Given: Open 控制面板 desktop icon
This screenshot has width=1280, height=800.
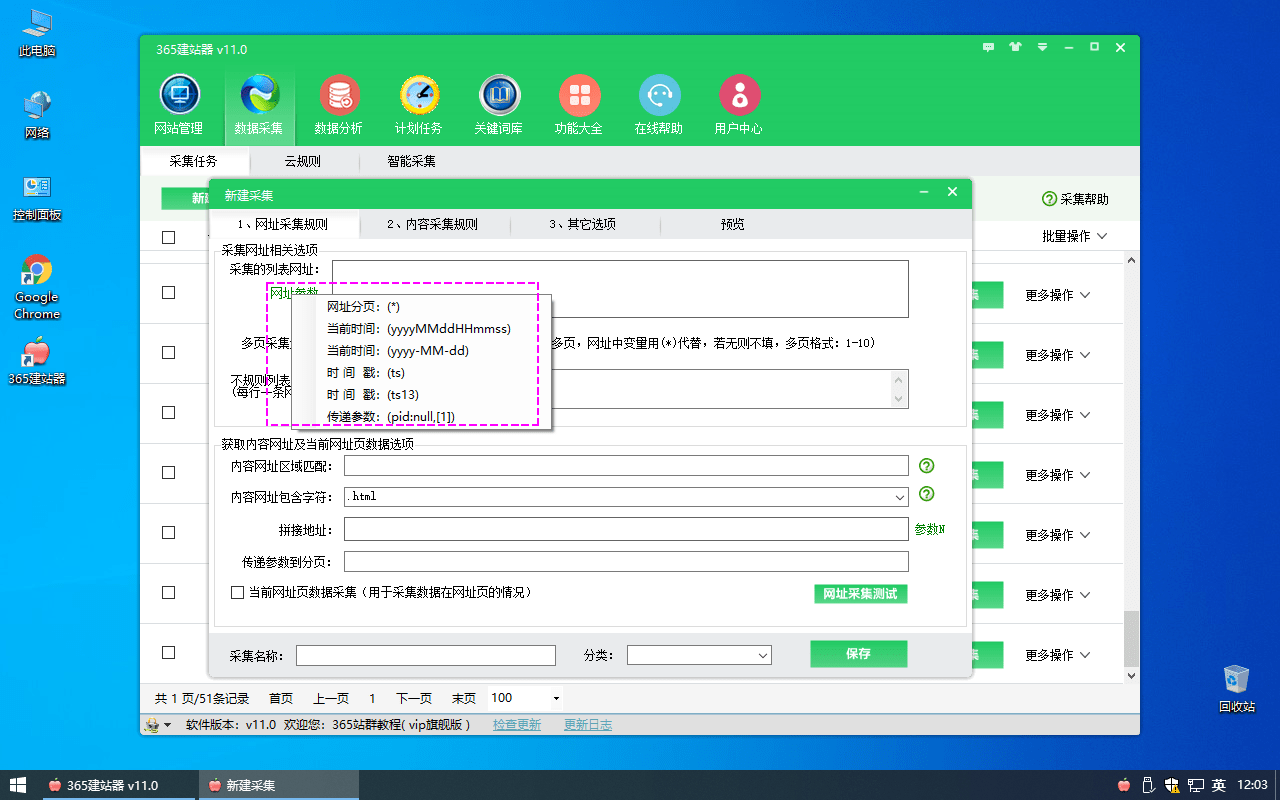Looking at the screenshot, I should (x=37, y=198).
